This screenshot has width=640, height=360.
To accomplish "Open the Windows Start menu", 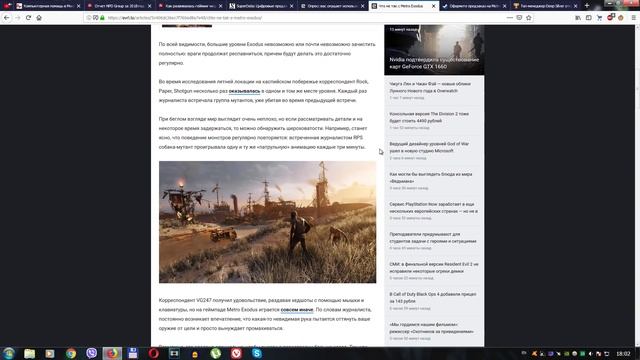I will point(9,353).
